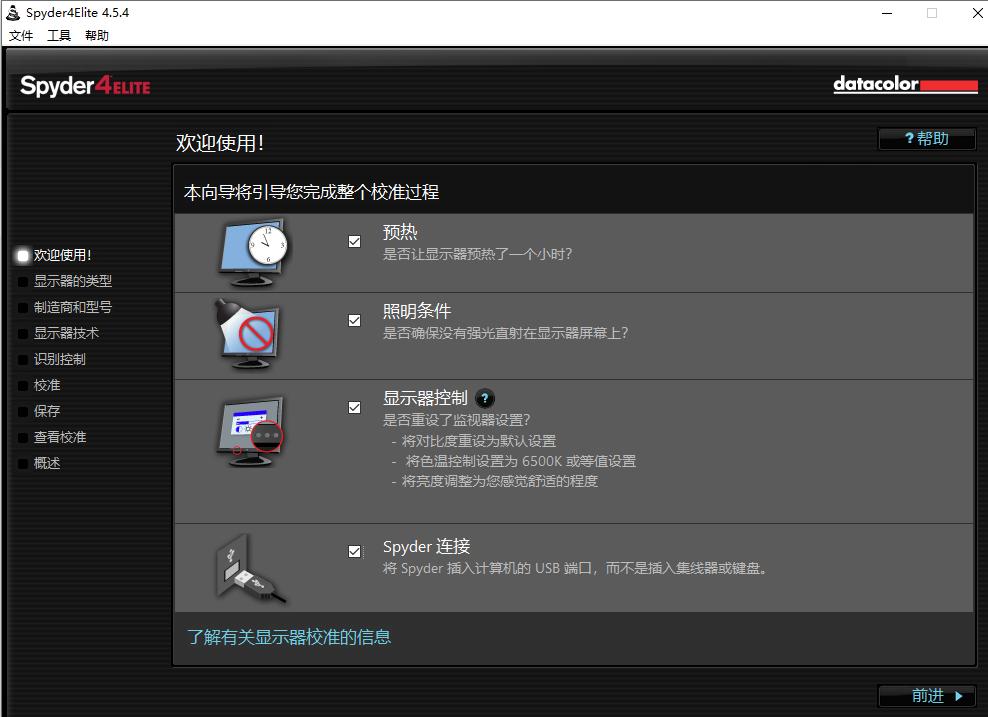Uncheck the 显示器控制 checkbox
Image resolution: width=988 pixels, height=717 pixels.
pos(354,407)
